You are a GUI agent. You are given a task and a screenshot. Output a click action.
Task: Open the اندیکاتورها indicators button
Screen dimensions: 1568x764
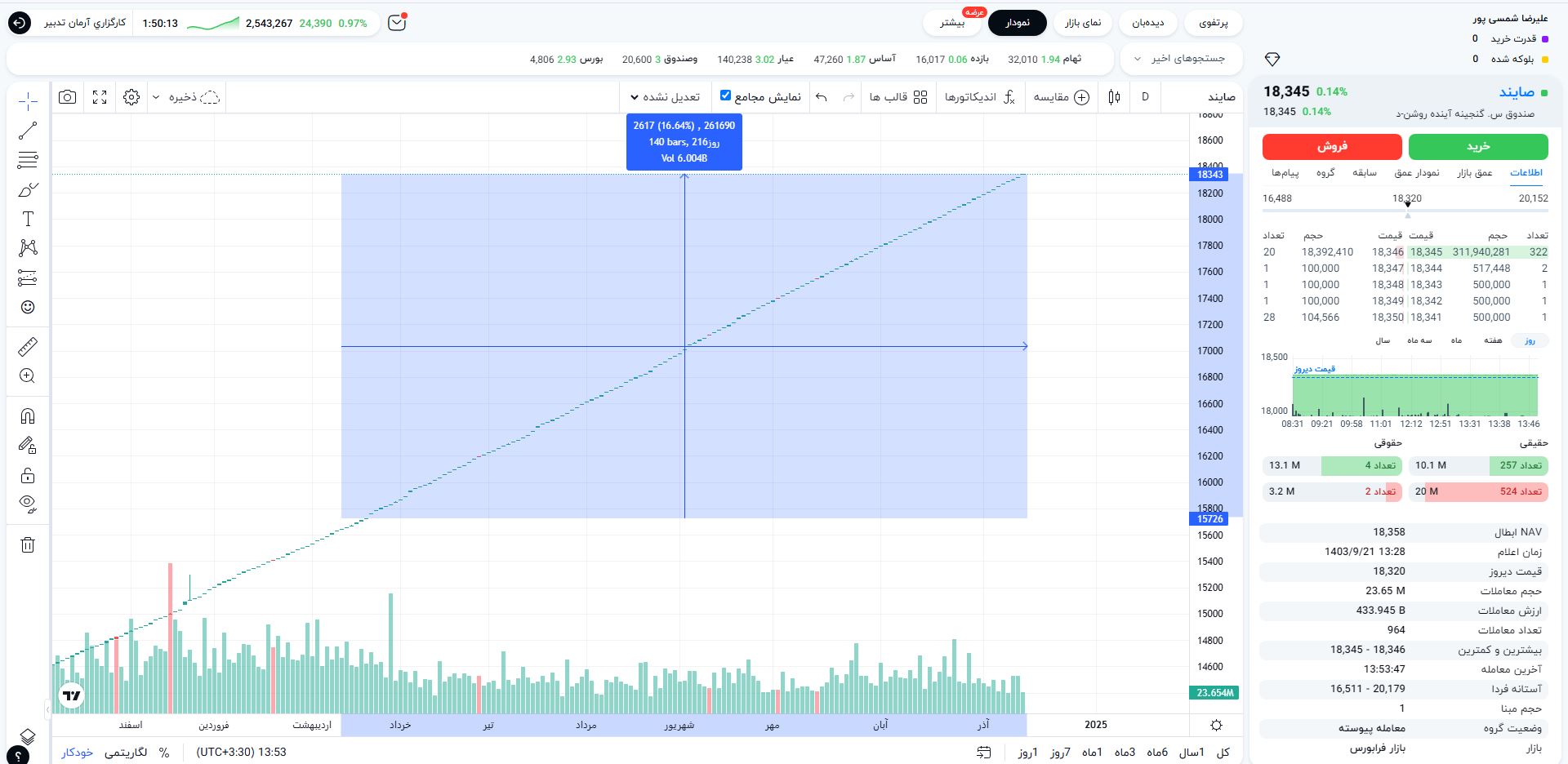pos(979,97)
